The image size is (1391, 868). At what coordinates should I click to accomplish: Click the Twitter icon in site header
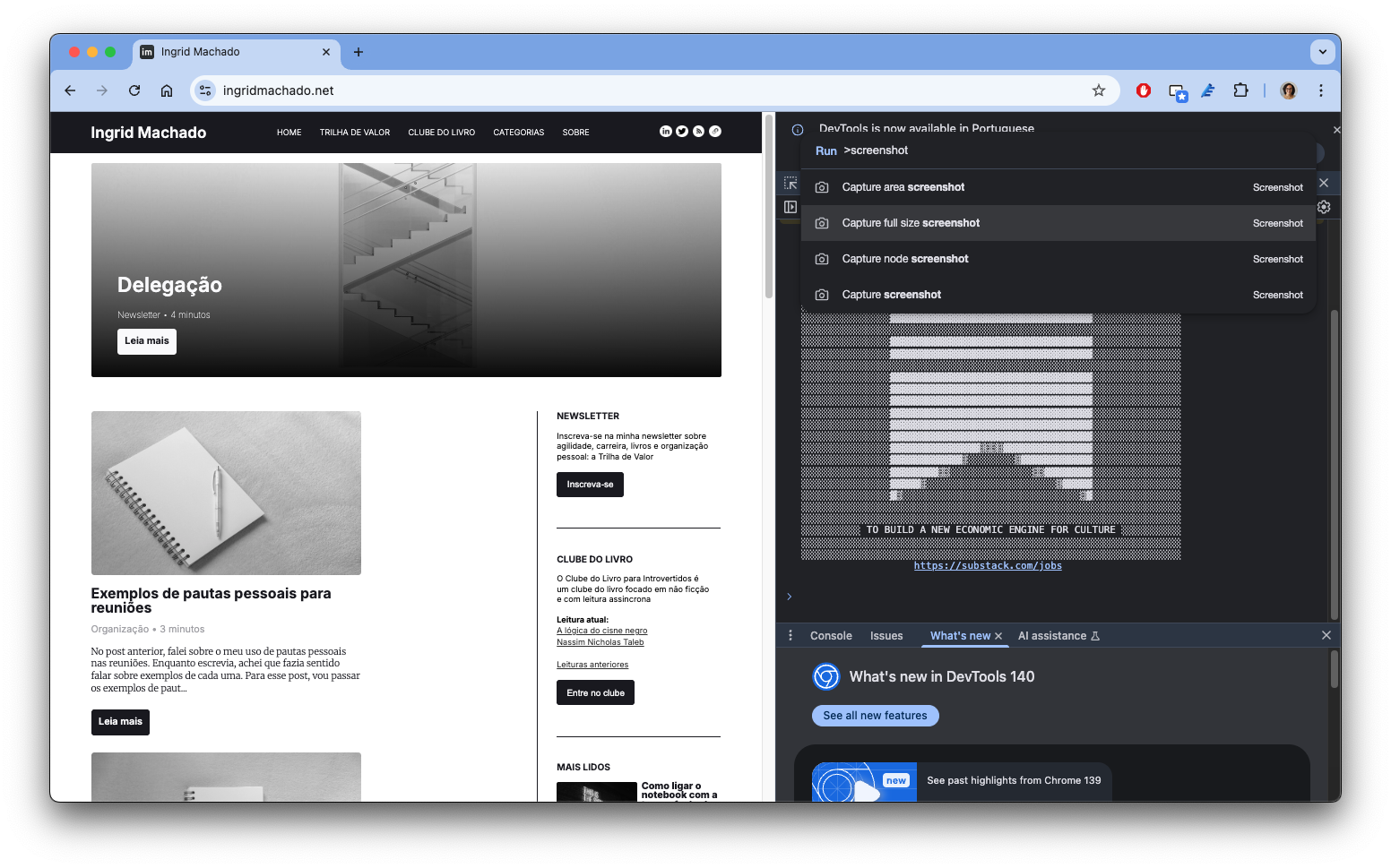click(x=682, y=132)
